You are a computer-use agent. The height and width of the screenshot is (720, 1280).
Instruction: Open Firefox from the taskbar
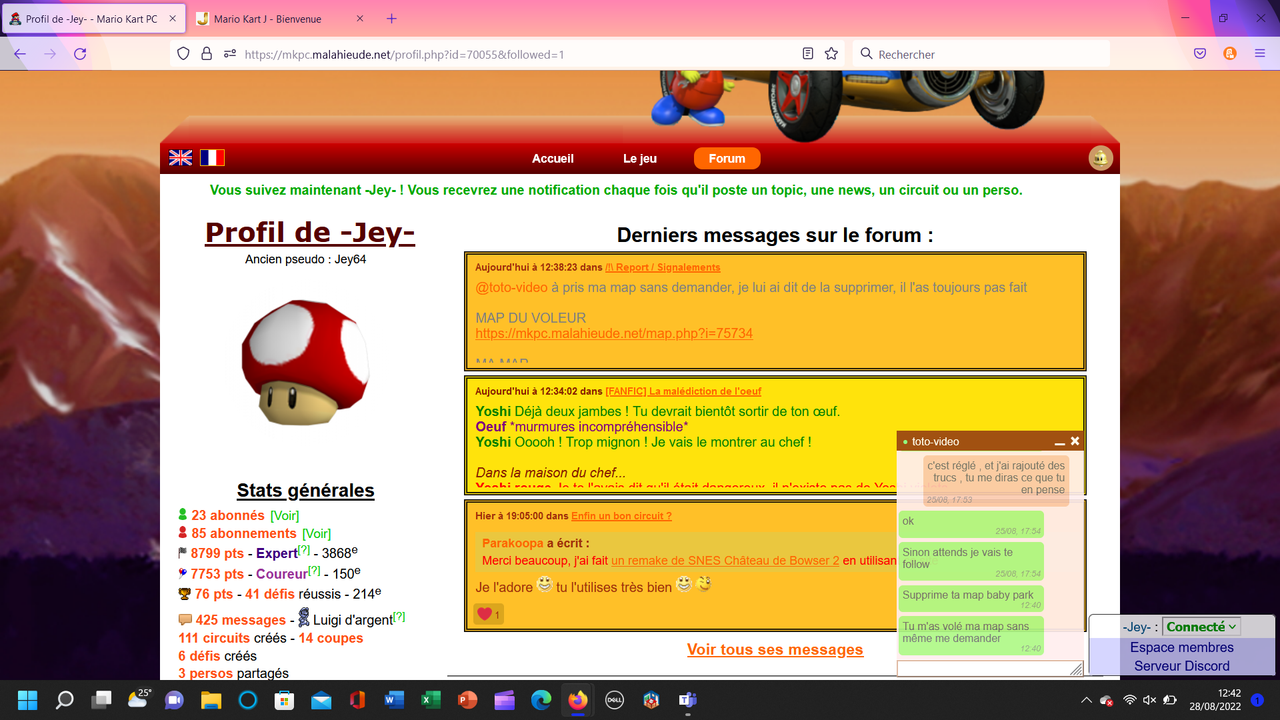pos(577,700)
